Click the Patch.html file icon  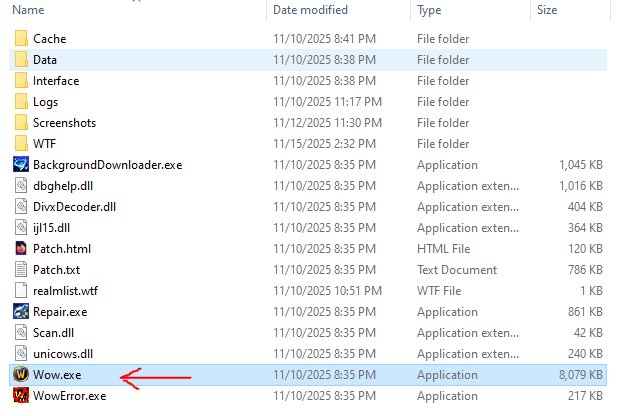pos(21,248)
